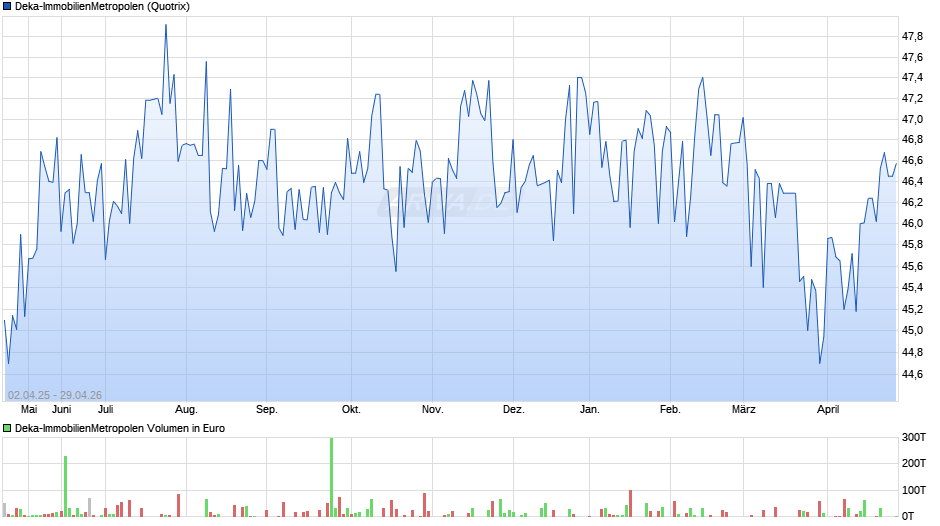The height and width of the screenshot is (526, 940).
Task: Click the 45,6 price axis value
Action: (x=912, y=266)
